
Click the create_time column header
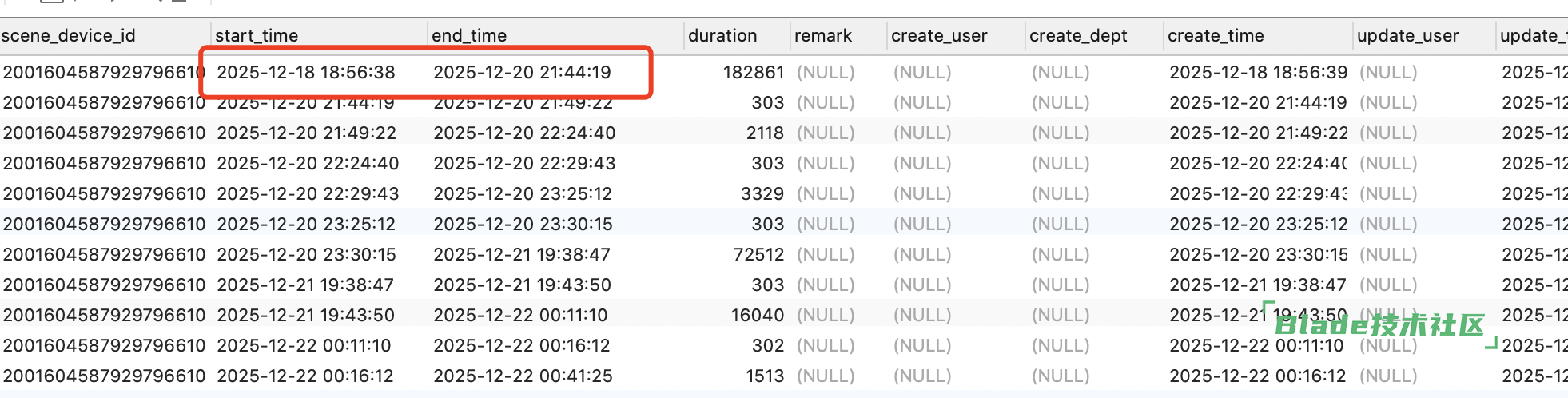click(1216, 36)
